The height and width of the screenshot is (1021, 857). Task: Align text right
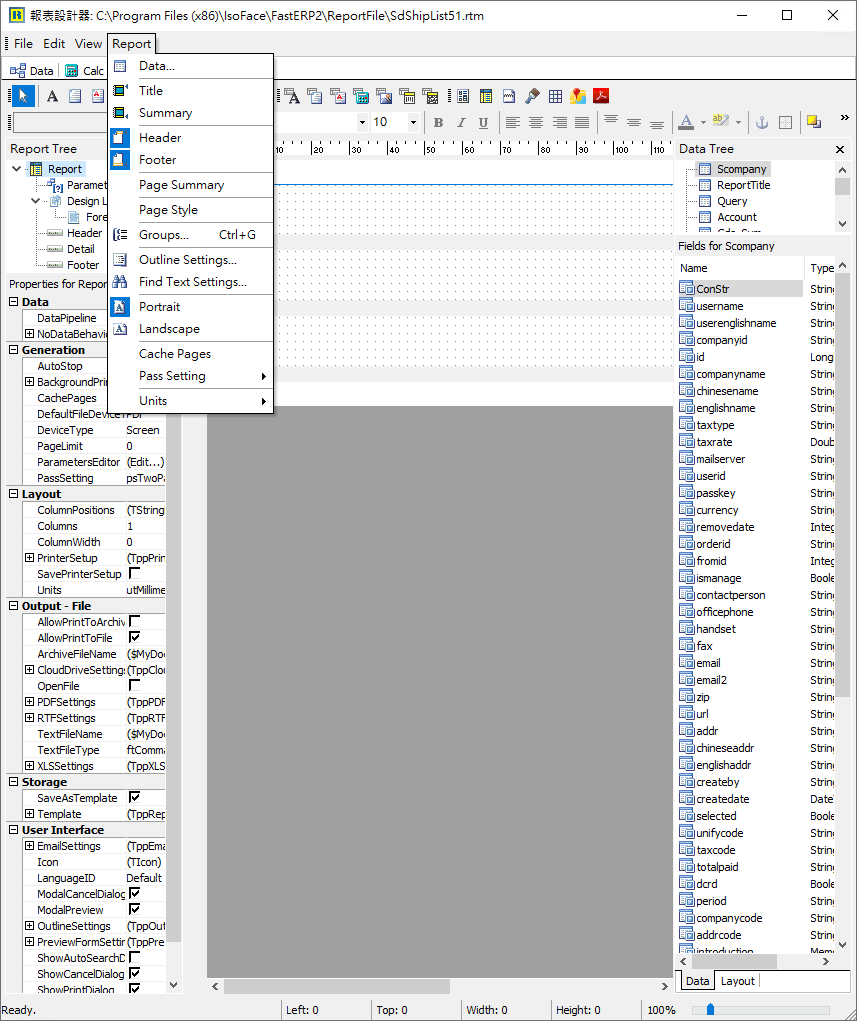559,122
